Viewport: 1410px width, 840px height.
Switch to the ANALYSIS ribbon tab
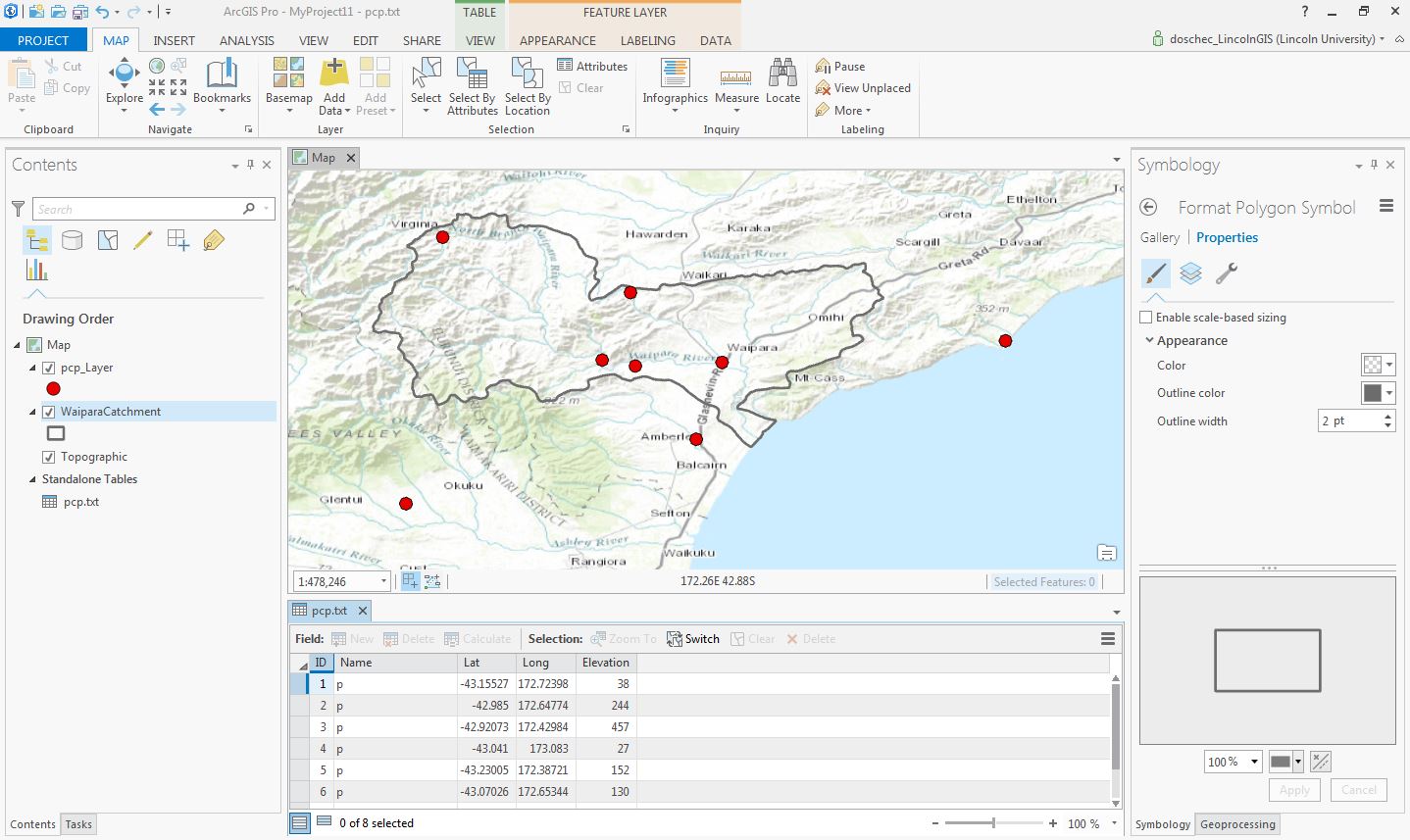[x=246, y=40]
